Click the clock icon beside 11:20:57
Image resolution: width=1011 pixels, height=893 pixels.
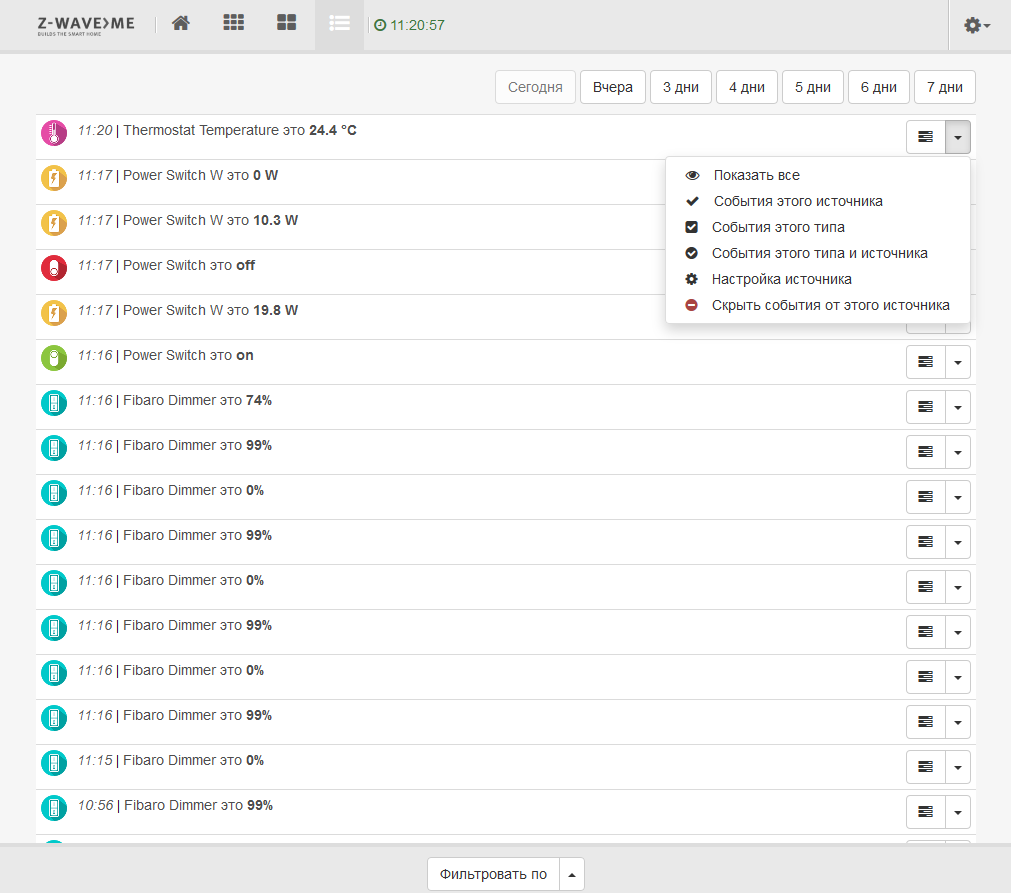click(380, 25)
